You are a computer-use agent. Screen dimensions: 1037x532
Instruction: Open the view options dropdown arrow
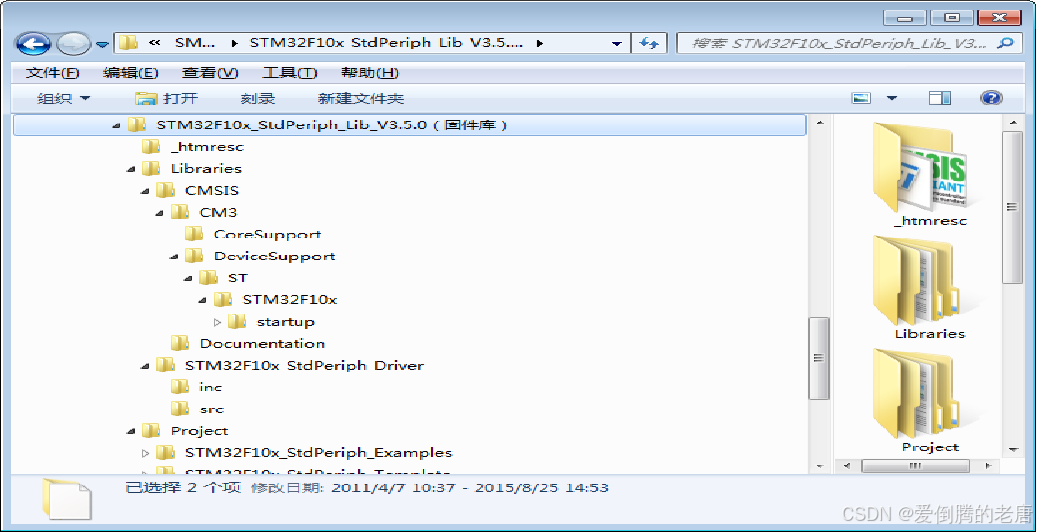click(892, 99)
